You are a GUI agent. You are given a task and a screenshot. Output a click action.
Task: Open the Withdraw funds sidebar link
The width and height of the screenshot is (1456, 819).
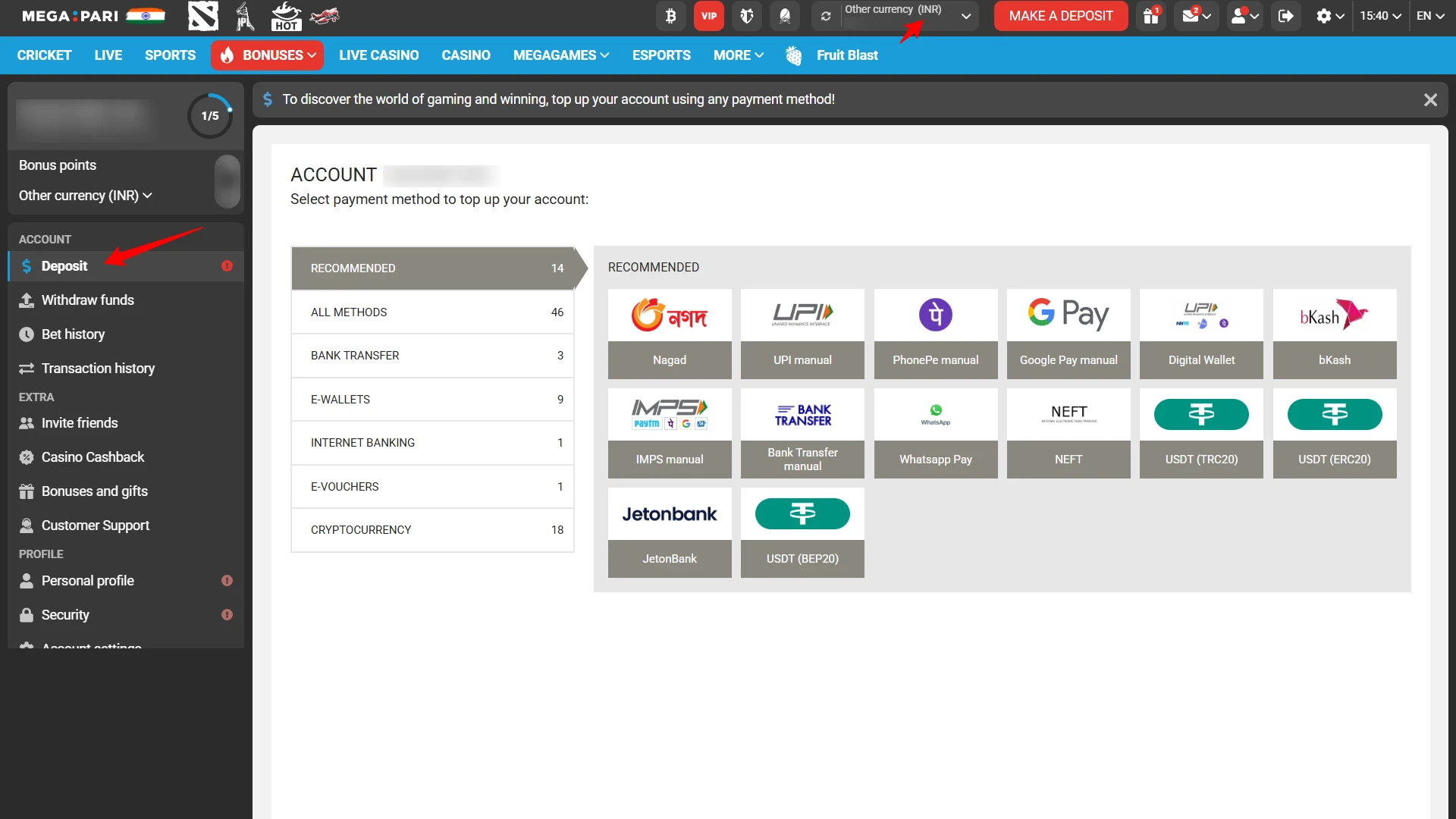[88, 300]
